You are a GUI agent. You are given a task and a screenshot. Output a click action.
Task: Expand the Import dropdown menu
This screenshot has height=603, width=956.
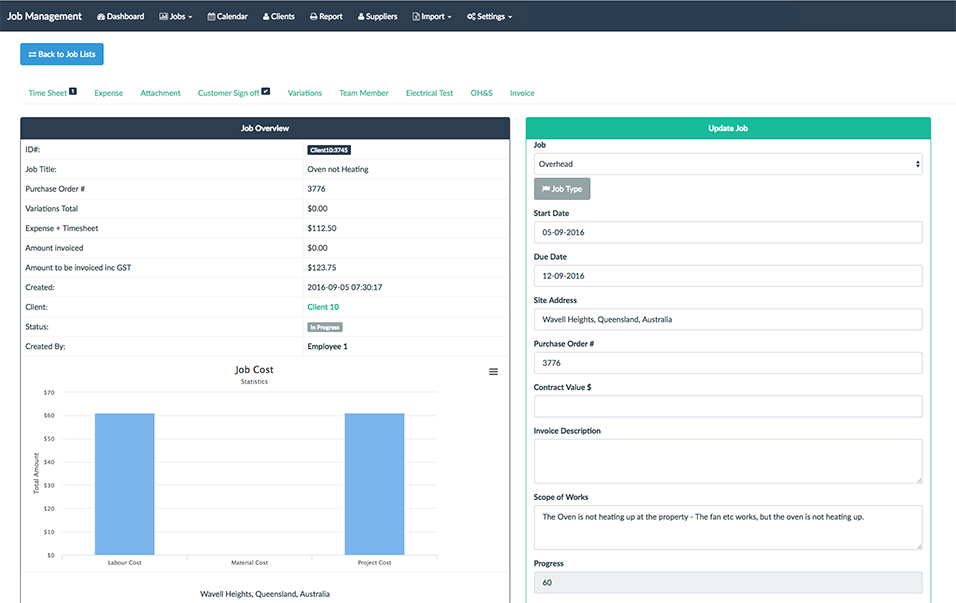(432, 17)
